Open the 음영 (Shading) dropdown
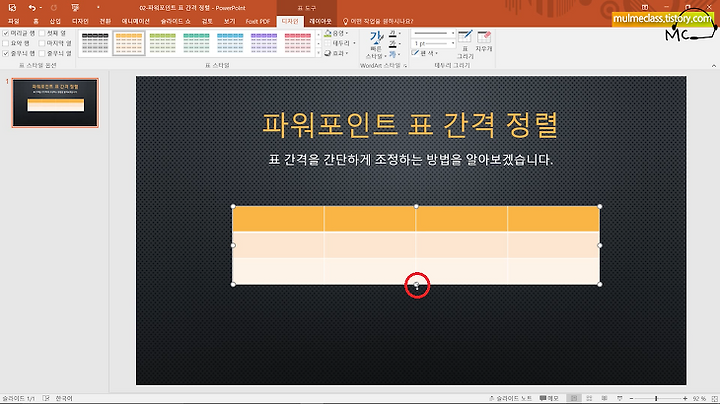 click(x=336, y=33)
